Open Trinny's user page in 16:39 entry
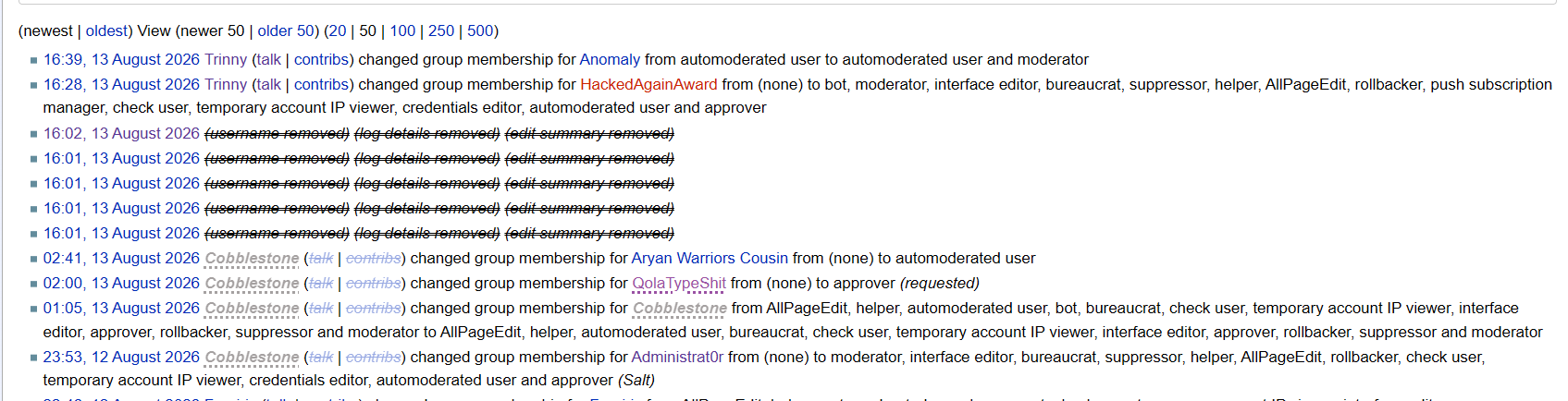Image resolution: width=1568 pixels, height=401 pixels. pyautogui.click(x=226, y=60)
